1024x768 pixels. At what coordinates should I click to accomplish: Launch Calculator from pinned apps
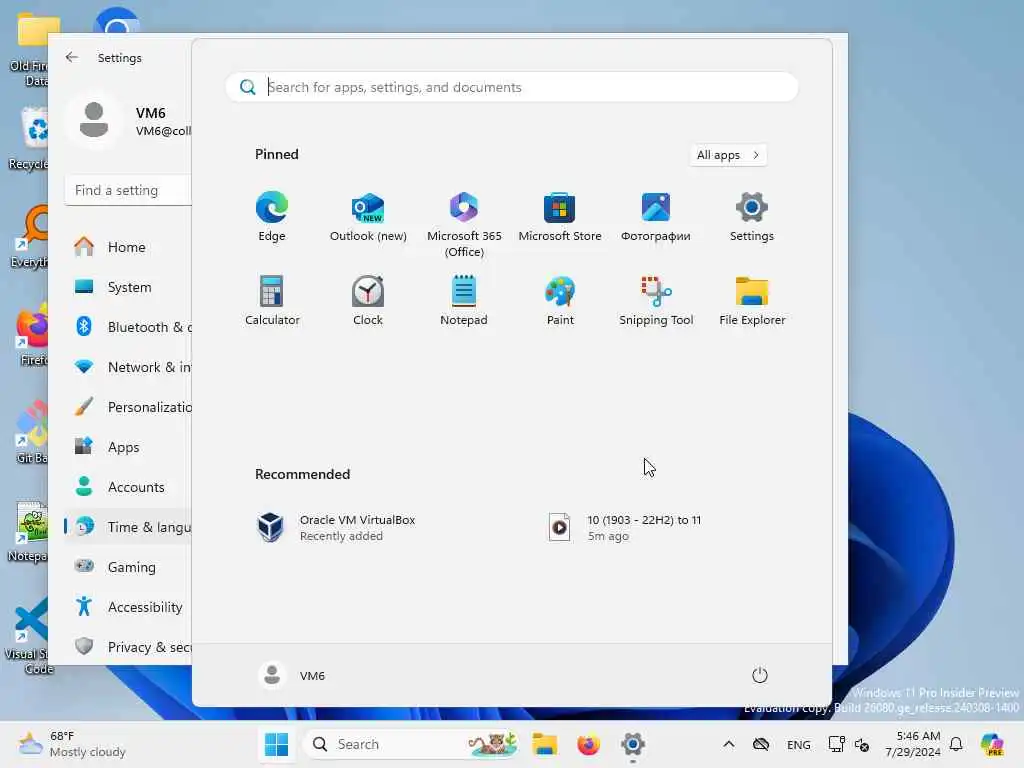pos(272,300)
